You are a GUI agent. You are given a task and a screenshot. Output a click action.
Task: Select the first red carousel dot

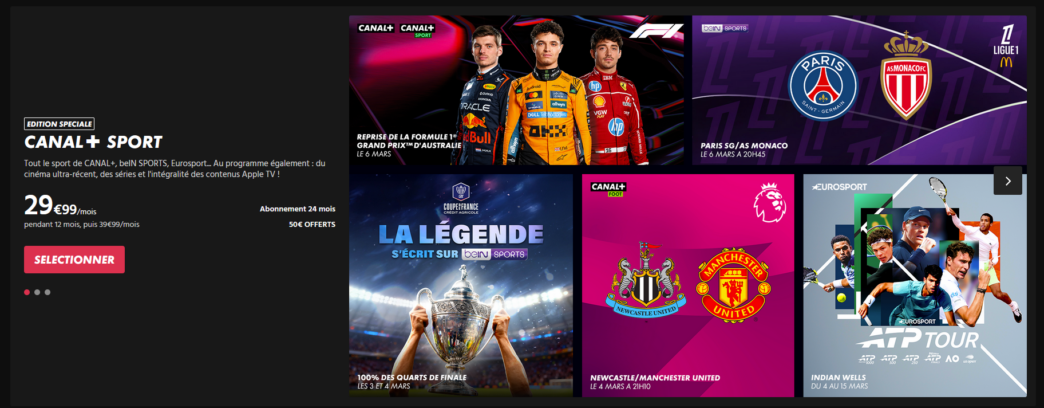click(27, 292)
